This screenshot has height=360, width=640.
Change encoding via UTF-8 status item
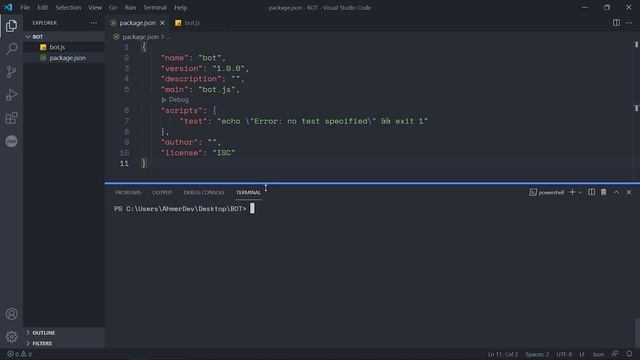tap(564, 354)
